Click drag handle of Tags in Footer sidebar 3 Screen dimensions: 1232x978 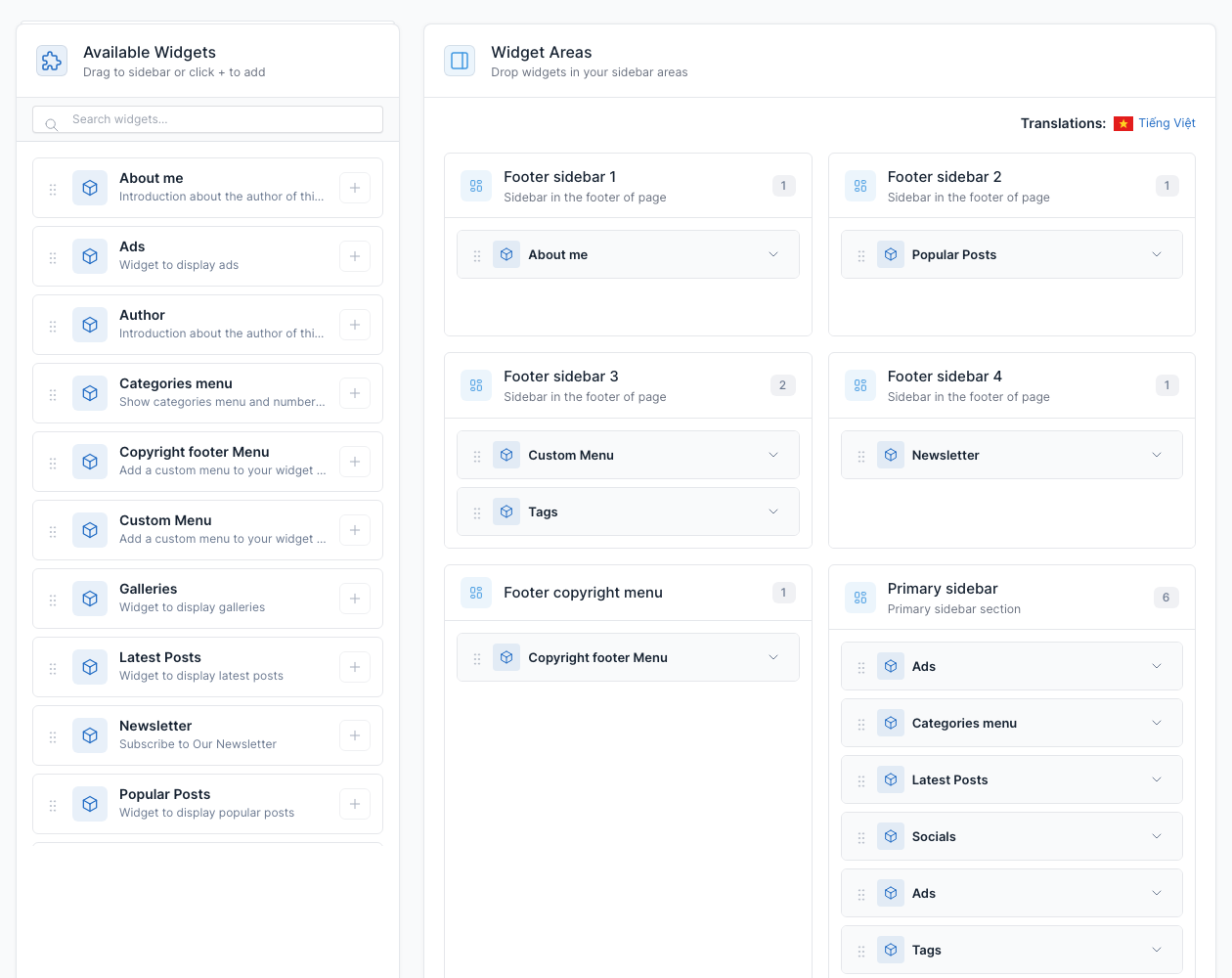477,513
